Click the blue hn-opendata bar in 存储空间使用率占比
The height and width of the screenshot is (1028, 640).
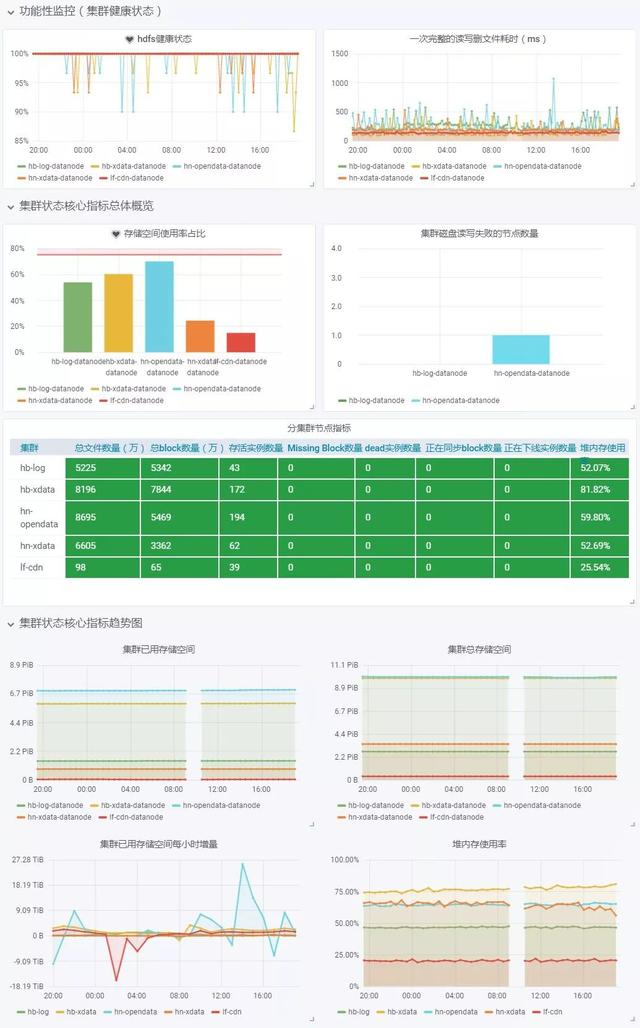coord(159,307)
